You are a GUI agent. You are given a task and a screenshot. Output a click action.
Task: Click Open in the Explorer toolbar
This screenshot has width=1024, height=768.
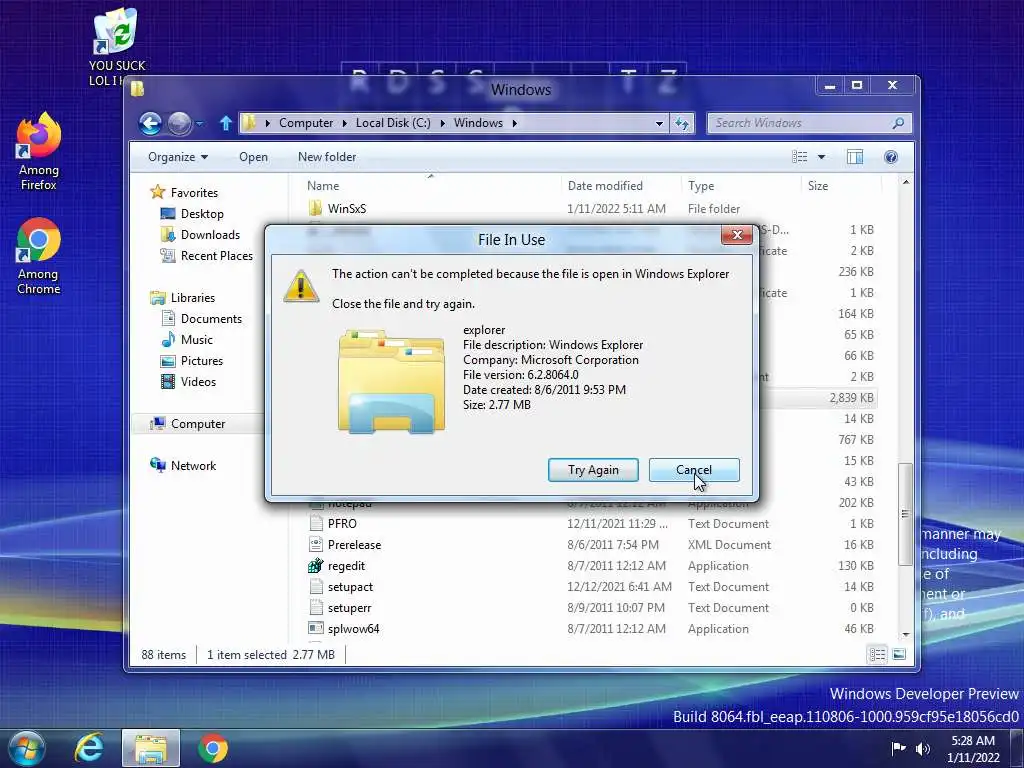[253, 157]
